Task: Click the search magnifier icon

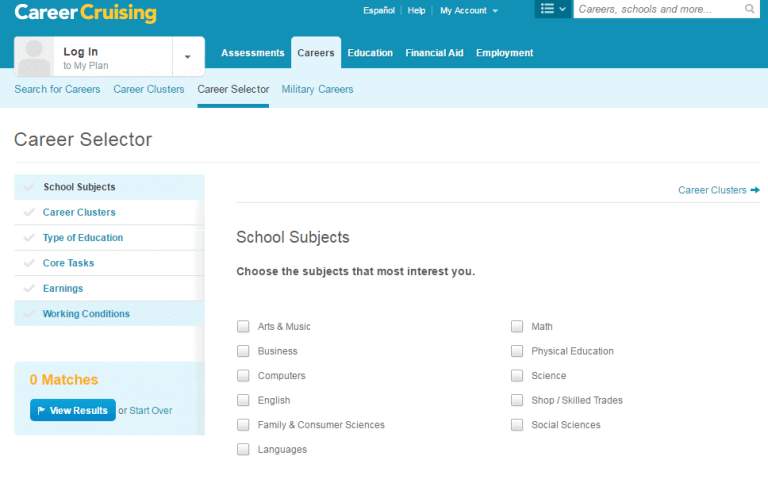Action: [749, 9]
